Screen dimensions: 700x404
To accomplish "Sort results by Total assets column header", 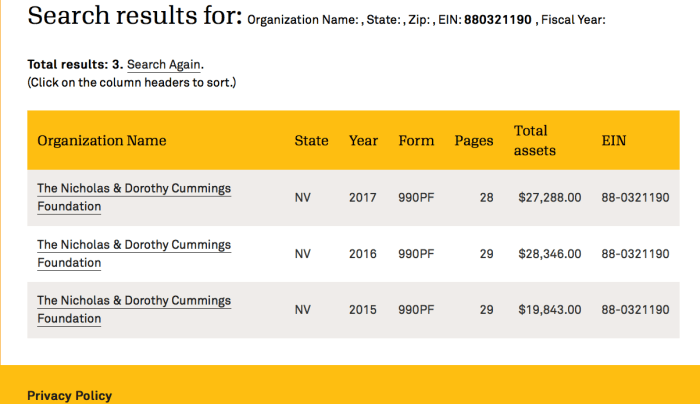I will tap(534, 141).
